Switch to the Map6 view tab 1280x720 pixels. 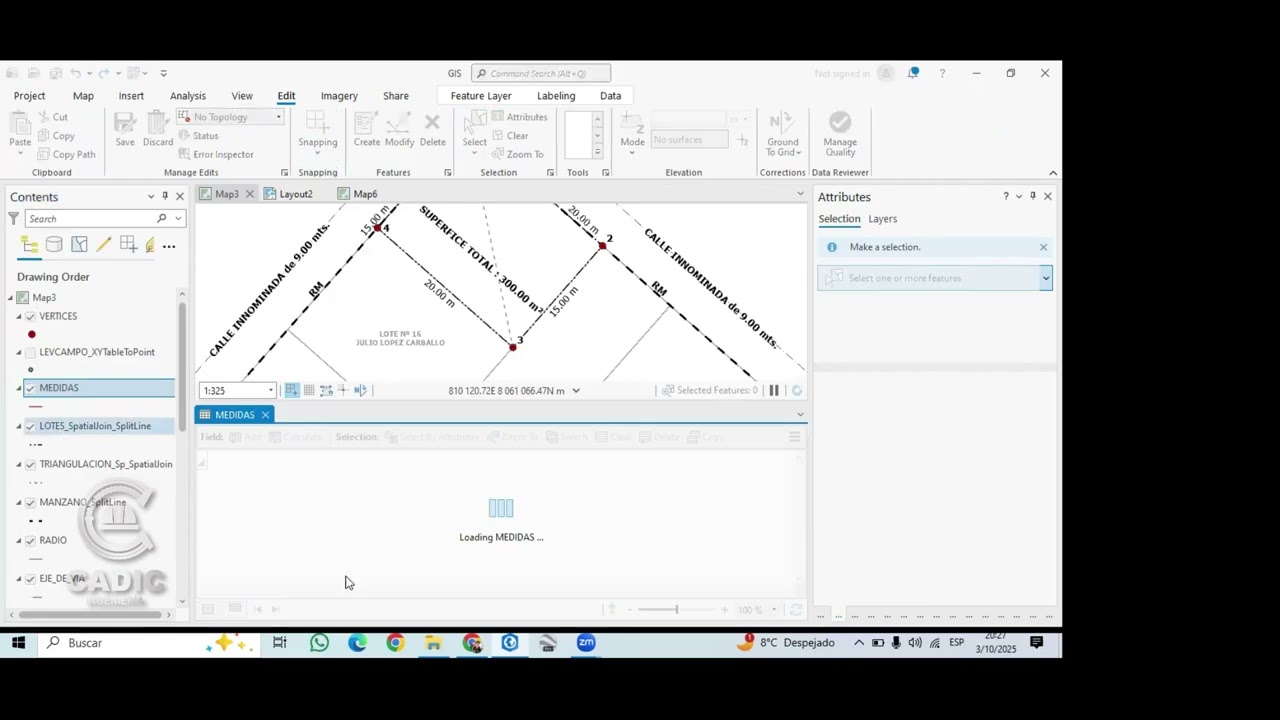coord(358,194)
